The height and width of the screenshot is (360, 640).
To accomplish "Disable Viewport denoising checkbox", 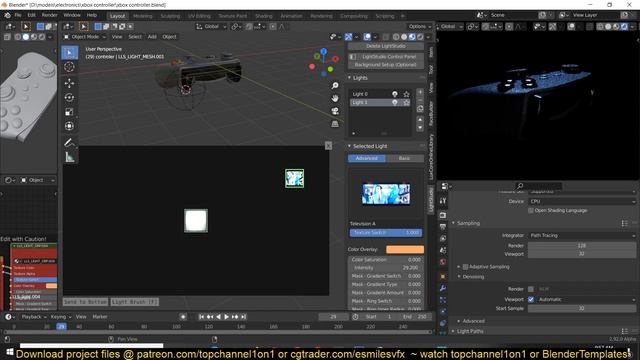I will click(531, 300).
